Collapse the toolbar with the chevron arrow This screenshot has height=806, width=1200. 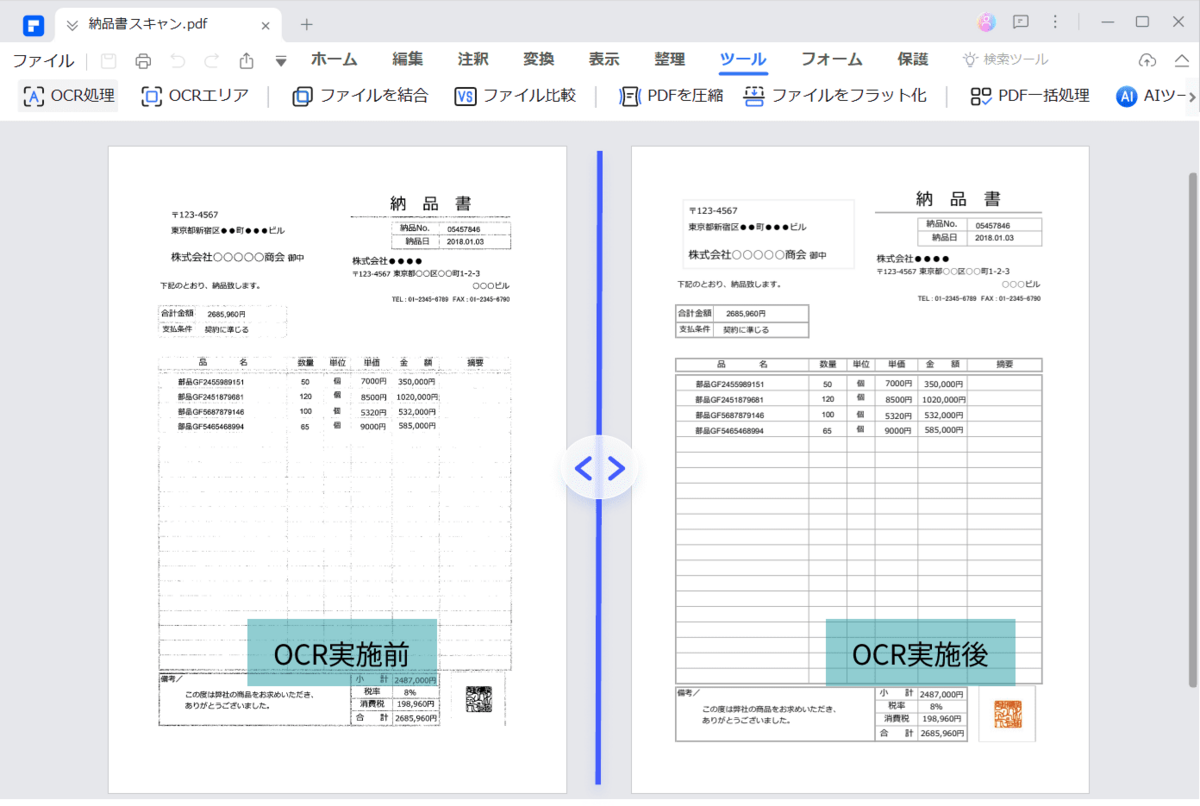pyautogui.click(x=1181, y=60)
